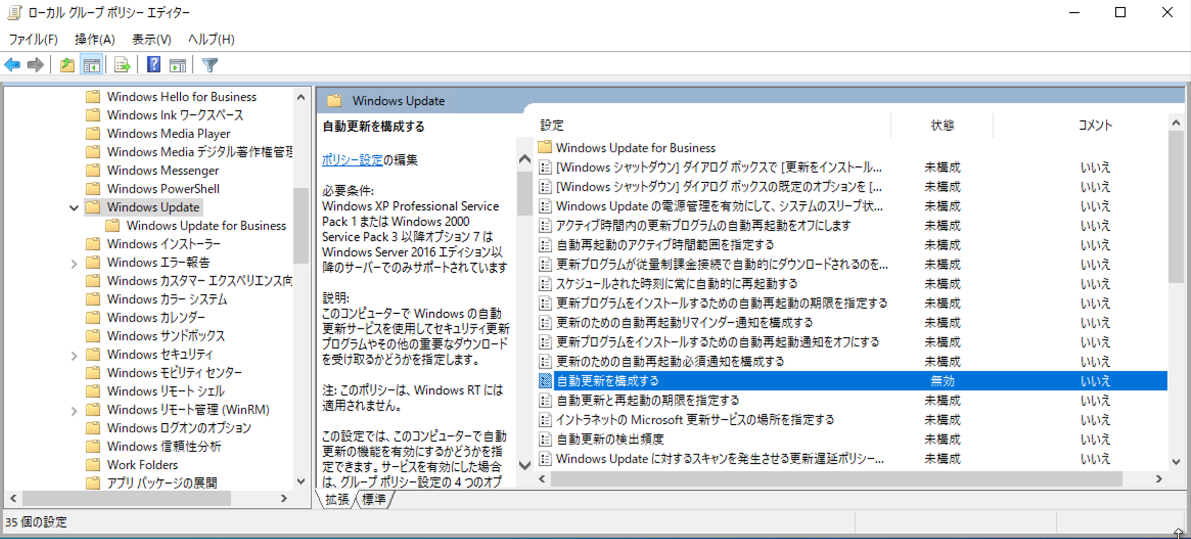This screenshot has height=539, width=1191.
Task: Click the policy icon of 自動再起動のアクティブ時間範囲を指定する
Action: tap(544, 244)
